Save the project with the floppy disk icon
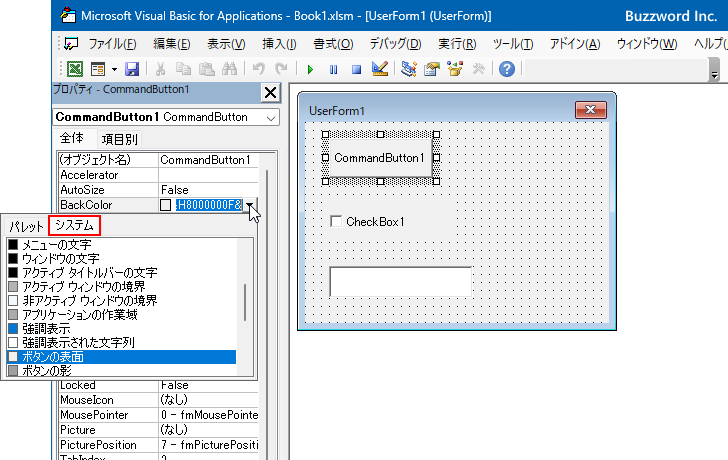 (x=132, y=69)
